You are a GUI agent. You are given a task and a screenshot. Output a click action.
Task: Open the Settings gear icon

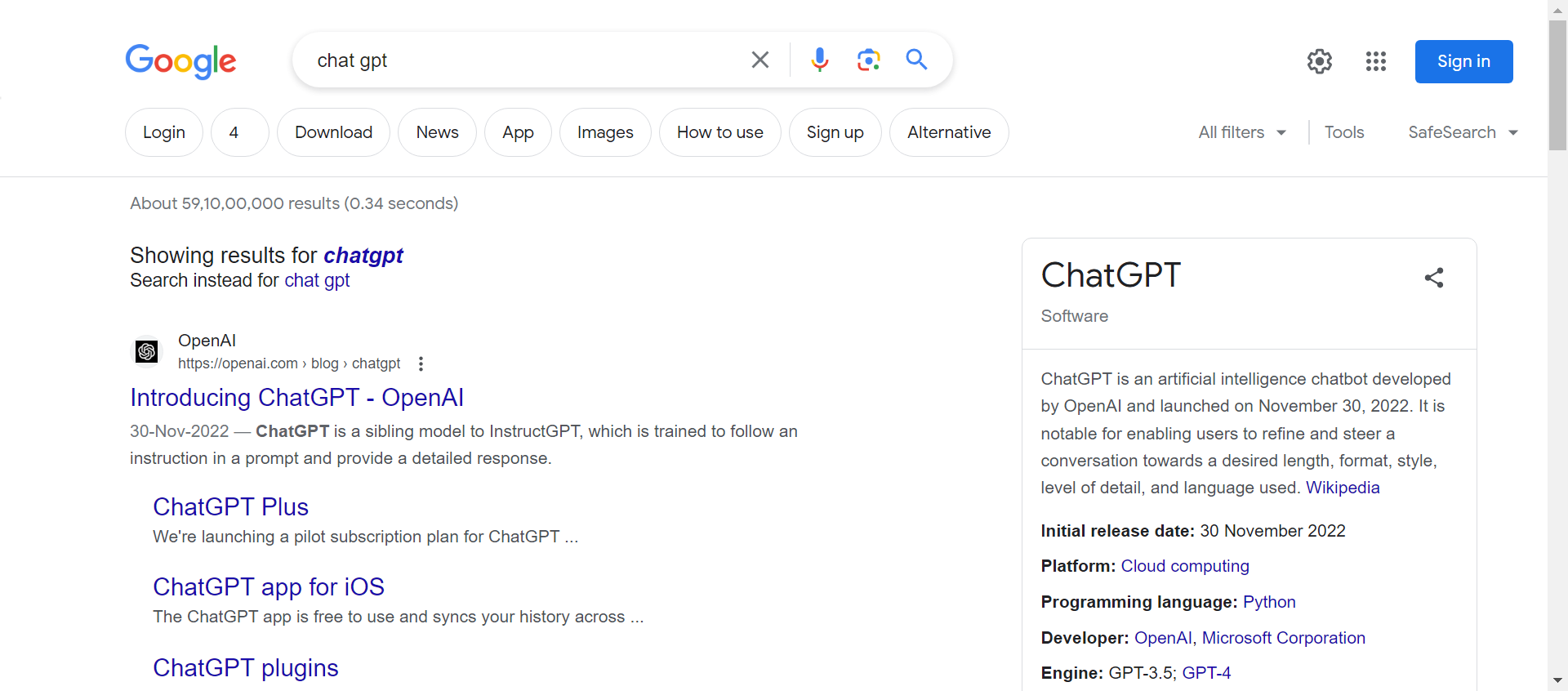click(x=1319, y=61)
